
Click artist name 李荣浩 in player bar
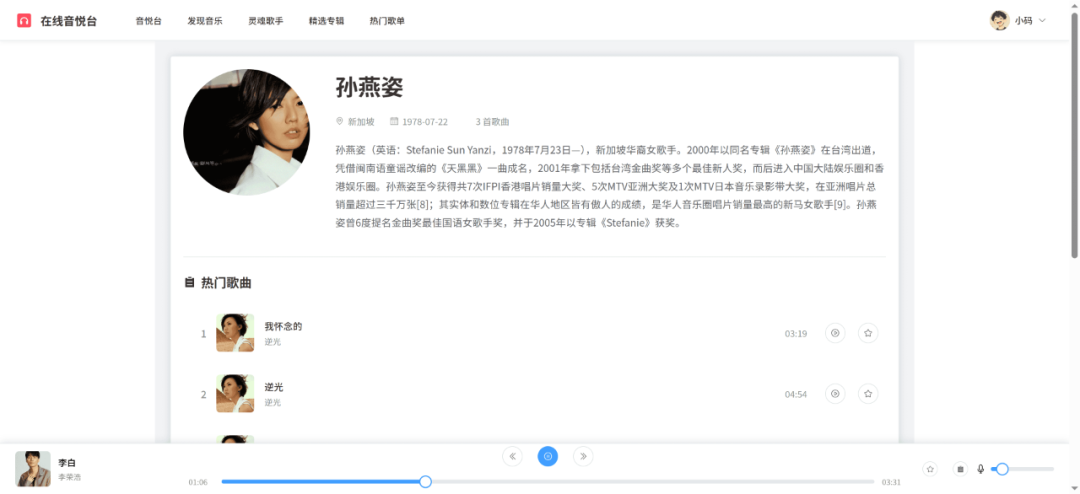point(70,477)
